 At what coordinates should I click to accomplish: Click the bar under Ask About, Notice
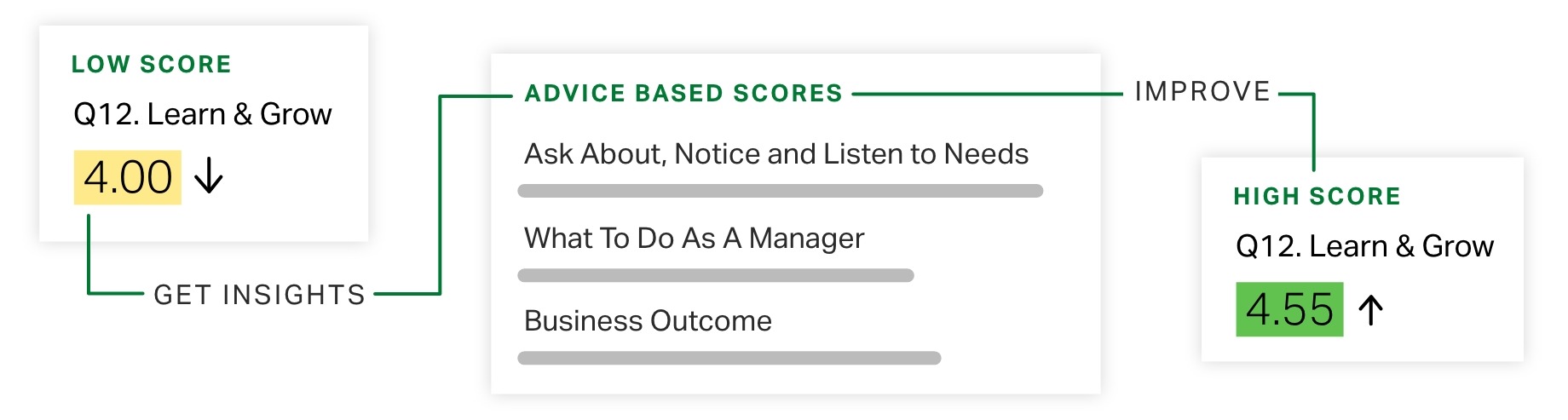point(781,191)
